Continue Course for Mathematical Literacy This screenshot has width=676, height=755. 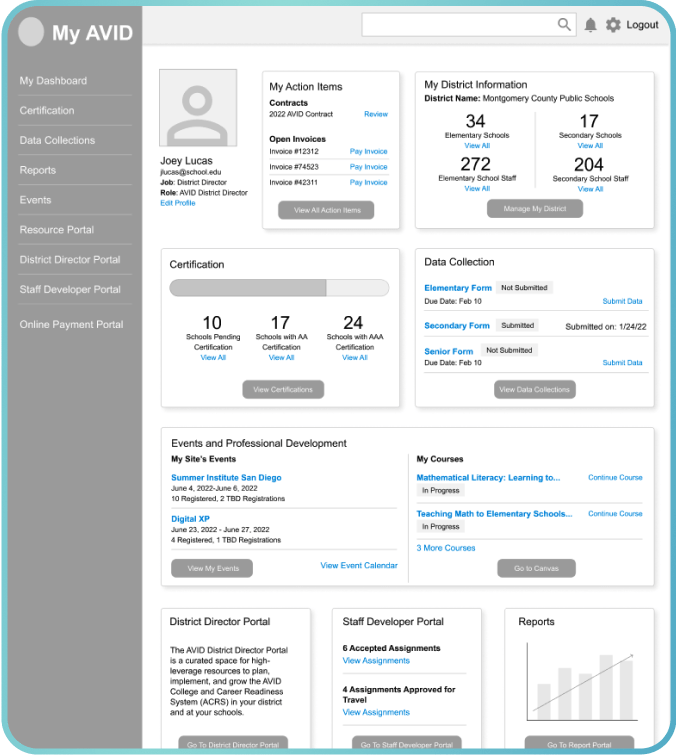point(615,477)
